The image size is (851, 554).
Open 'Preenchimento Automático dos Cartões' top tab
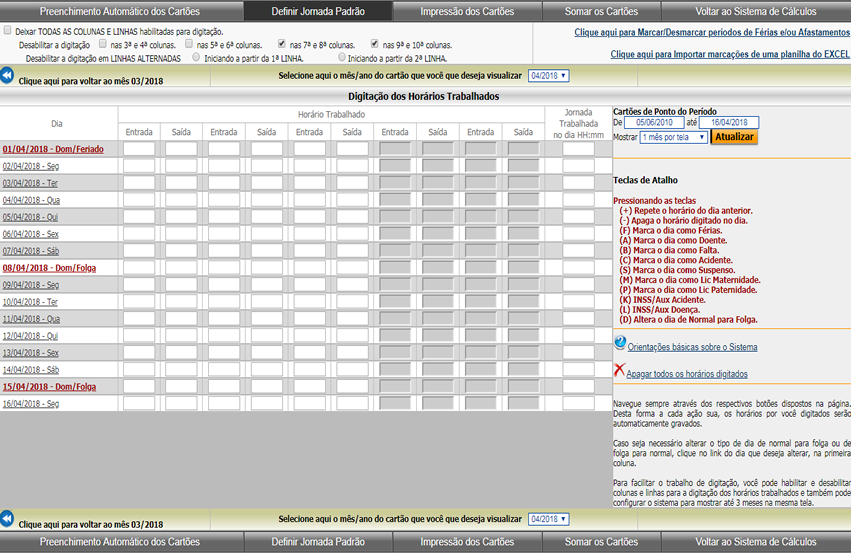click(x=121, y=12)
